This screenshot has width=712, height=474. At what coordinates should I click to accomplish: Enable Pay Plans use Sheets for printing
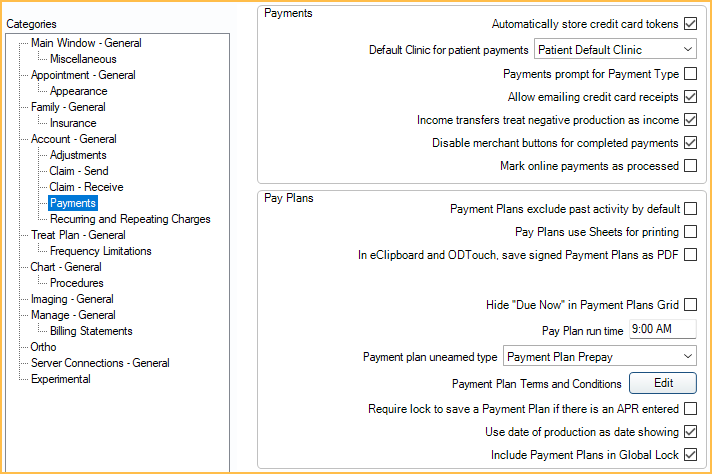point(690,232)
